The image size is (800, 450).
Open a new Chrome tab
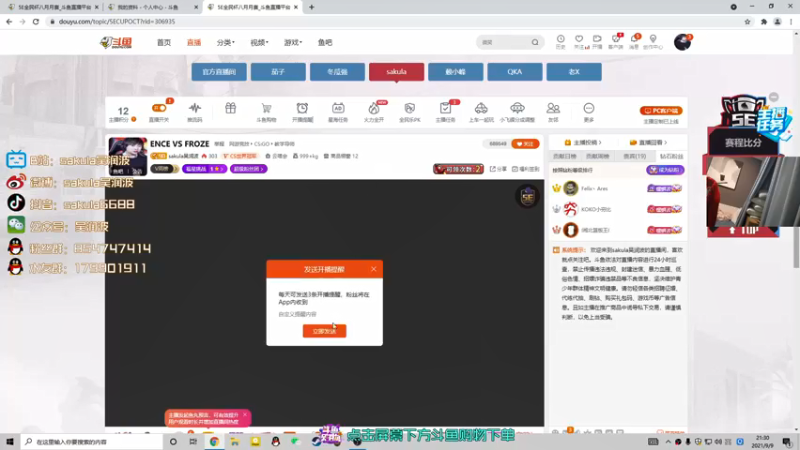(x=311, y=7)
